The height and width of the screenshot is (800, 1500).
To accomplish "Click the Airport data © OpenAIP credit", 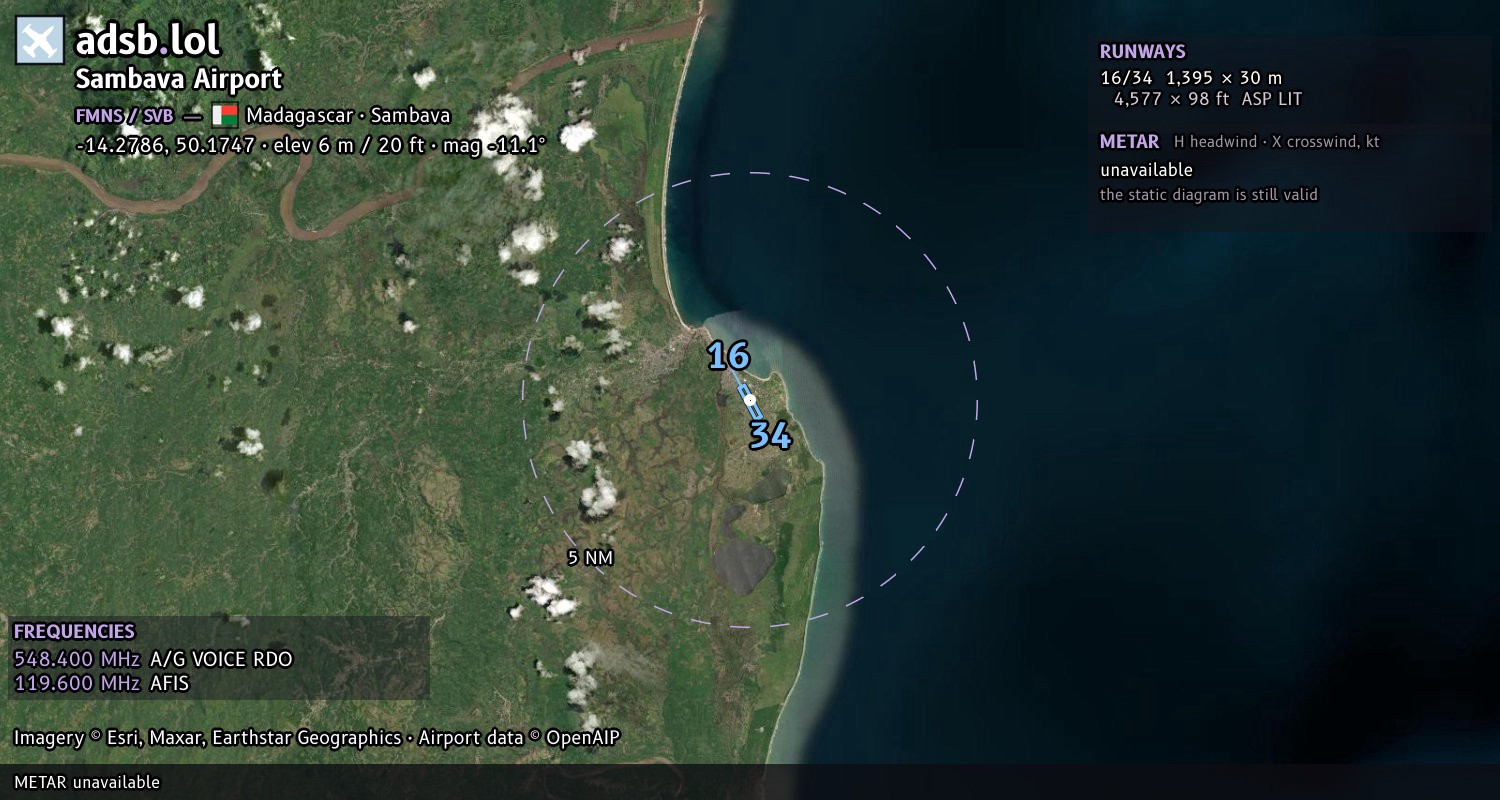I will (x=519, y=738).
